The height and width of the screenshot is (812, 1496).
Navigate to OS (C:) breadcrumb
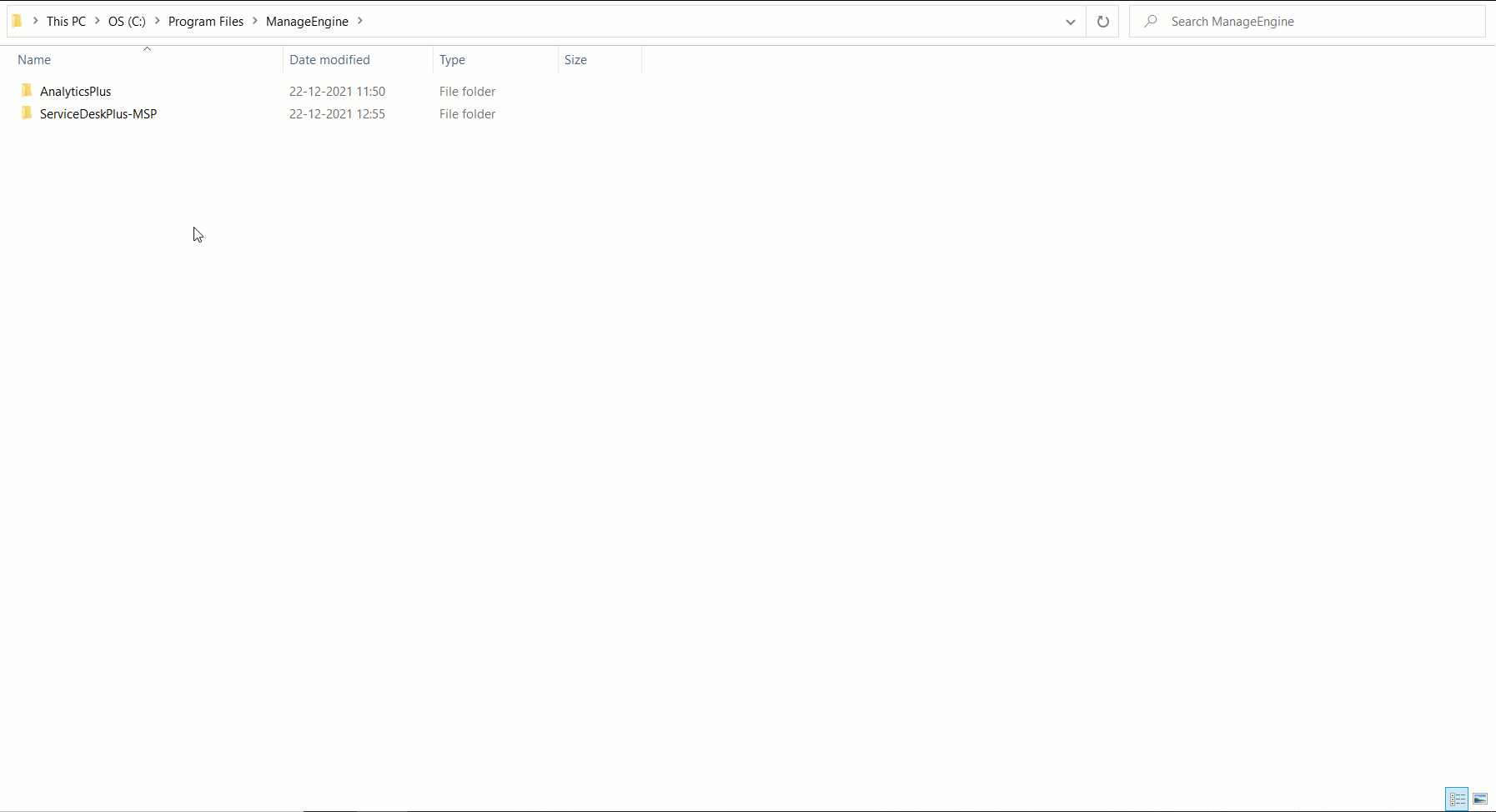pyautogui.click(x=127, y=21)
